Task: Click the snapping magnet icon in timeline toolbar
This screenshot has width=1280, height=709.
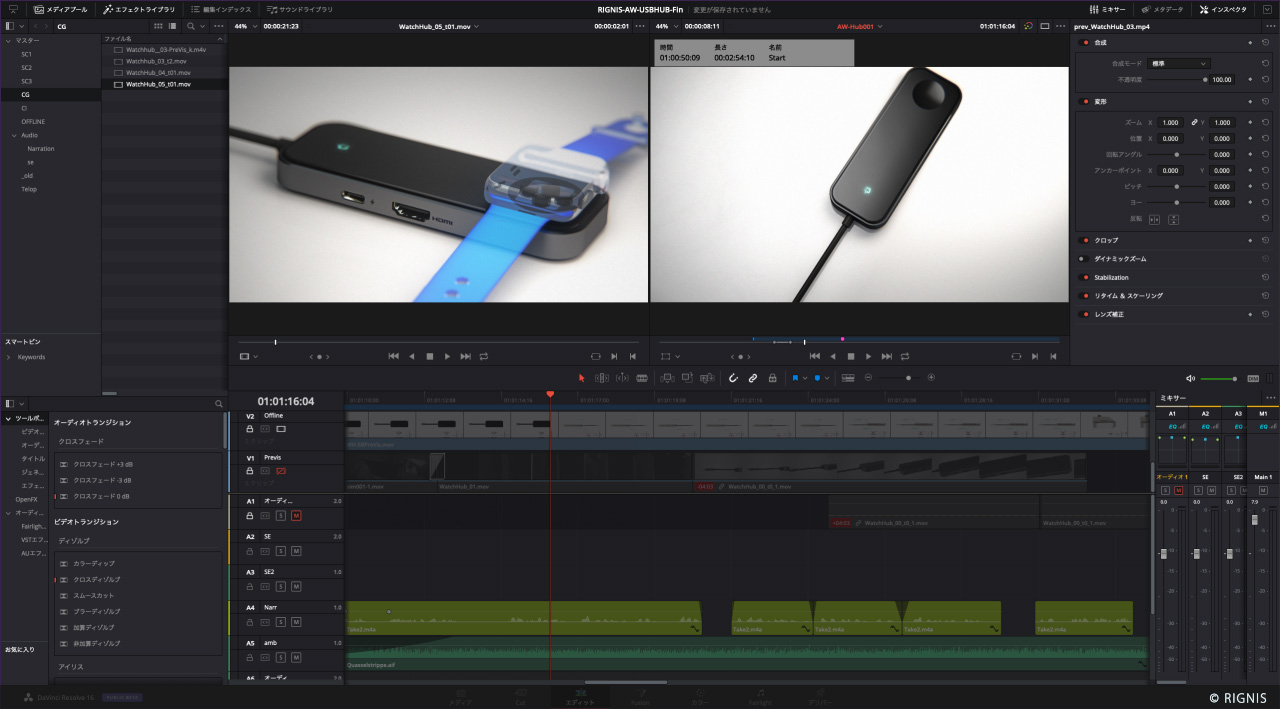Action: [732, 378]
